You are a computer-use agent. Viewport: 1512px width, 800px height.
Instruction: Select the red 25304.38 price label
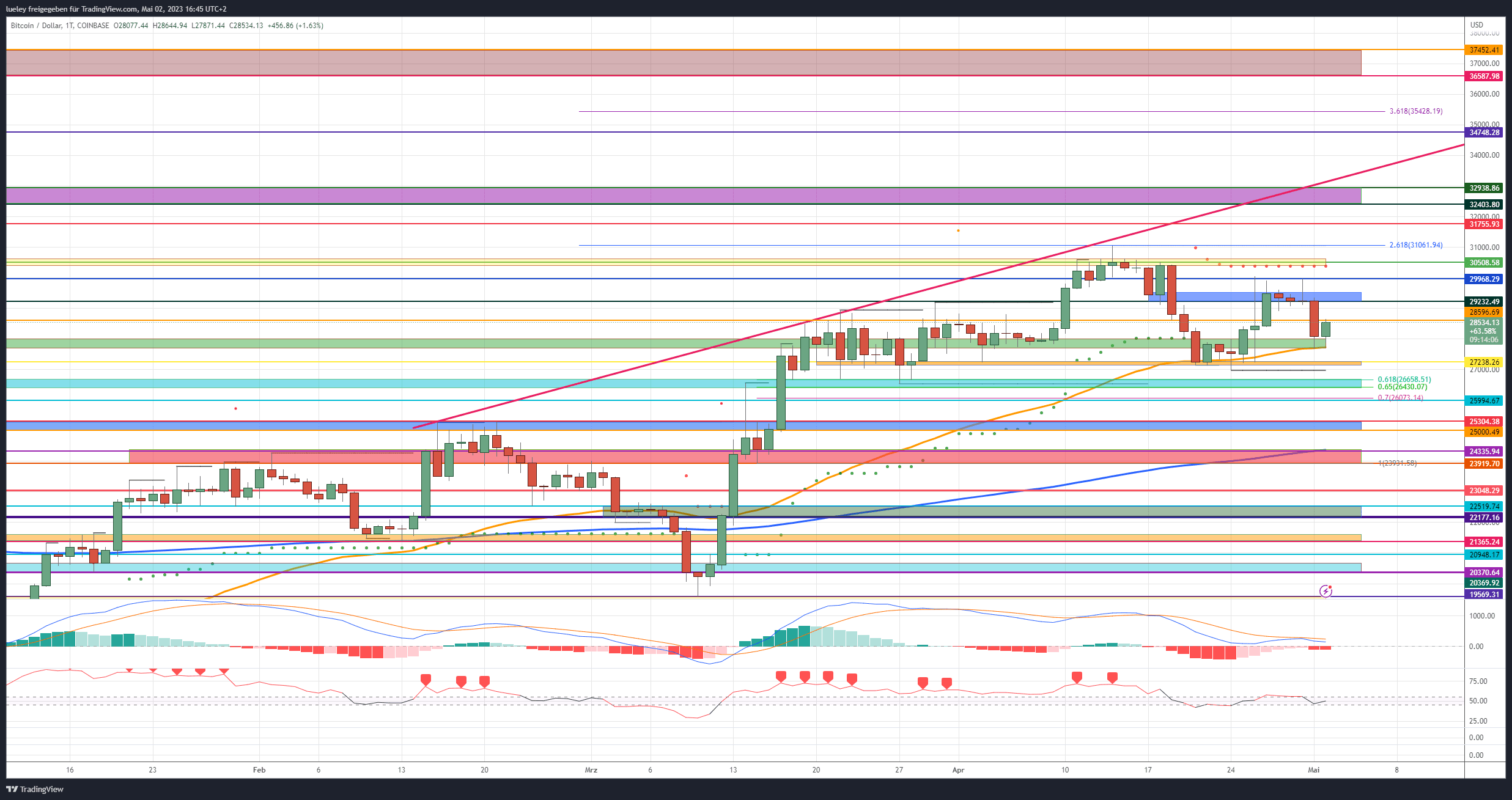pyautogui.click(x=1484, y=422)
